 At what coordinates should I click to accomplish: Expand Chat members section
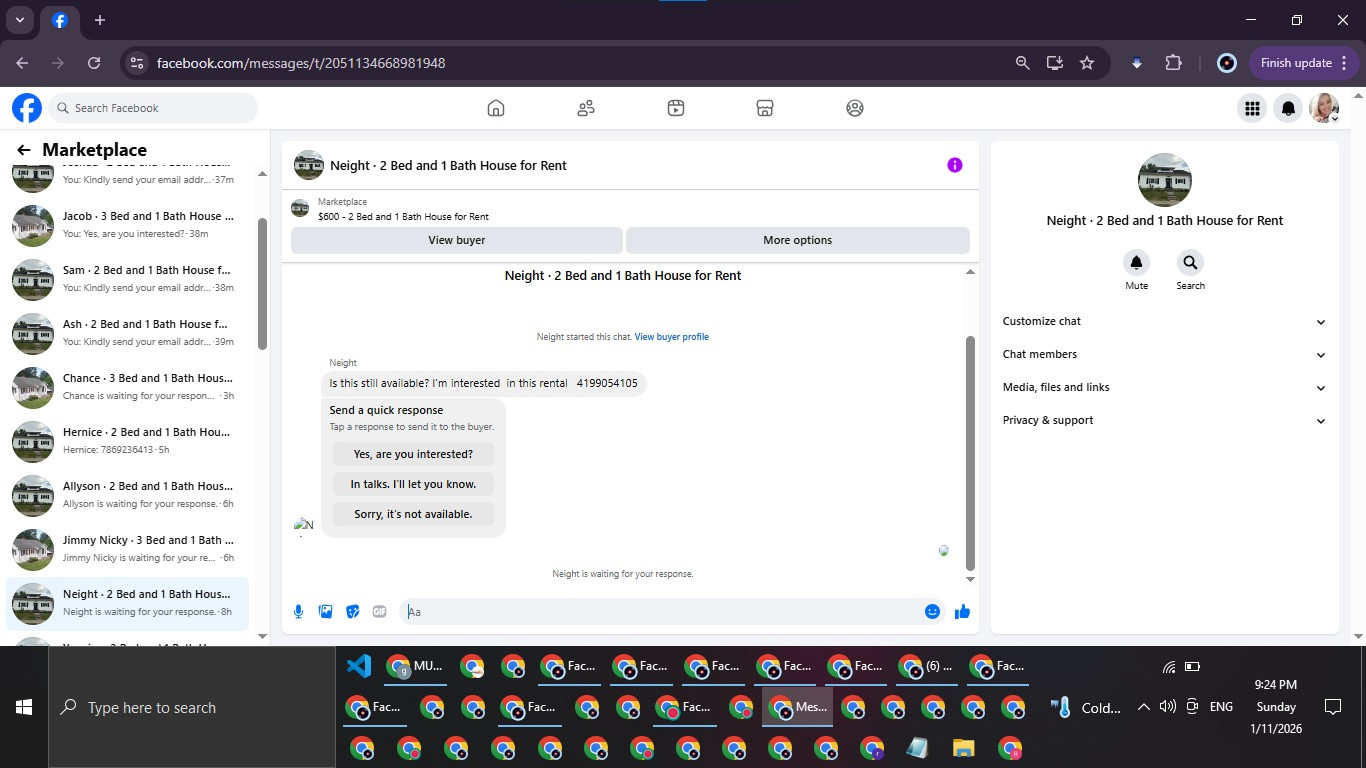[x=1164, y=354]
